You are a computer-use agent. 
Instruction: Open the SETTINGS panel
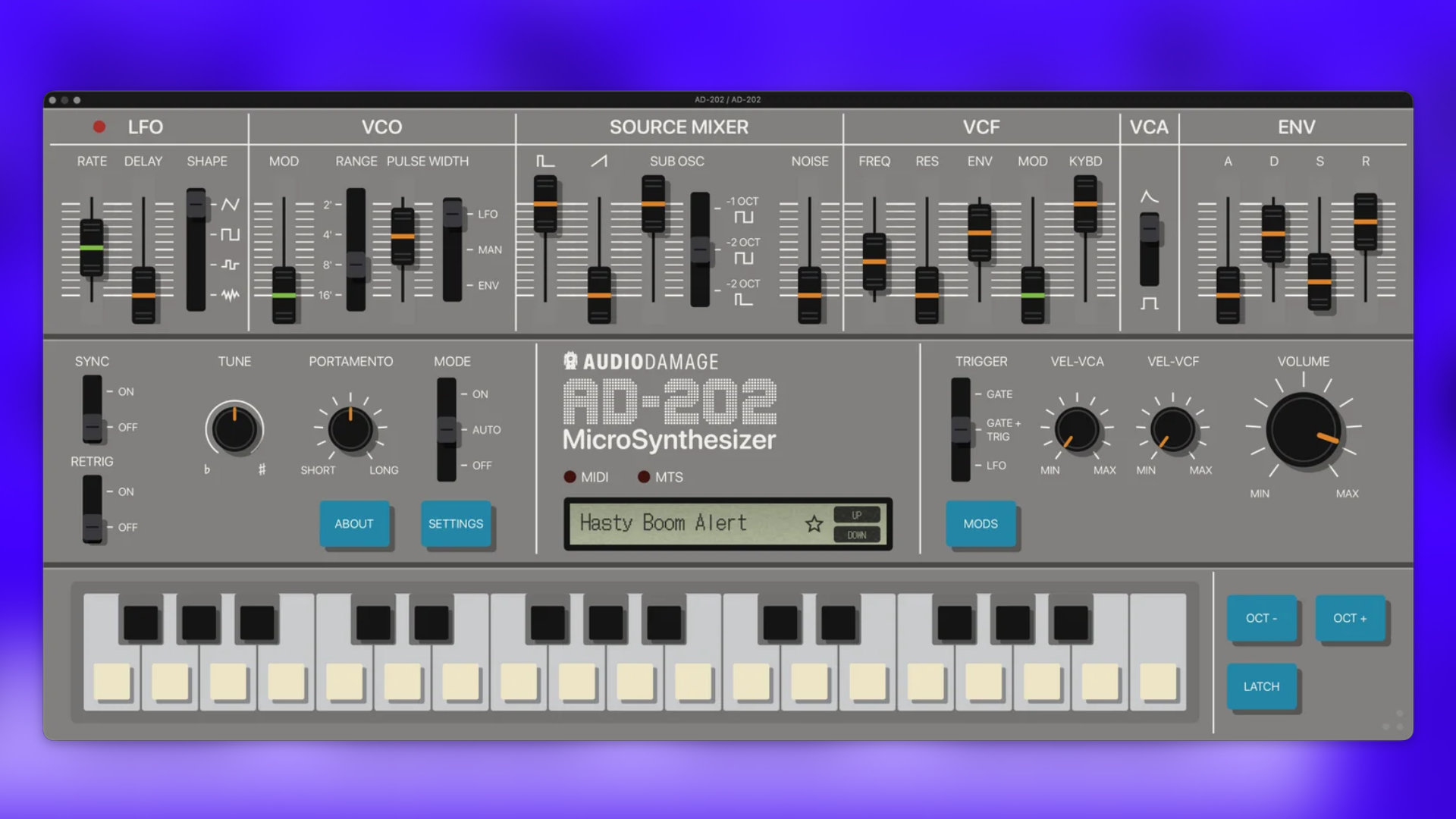[456, 524]
